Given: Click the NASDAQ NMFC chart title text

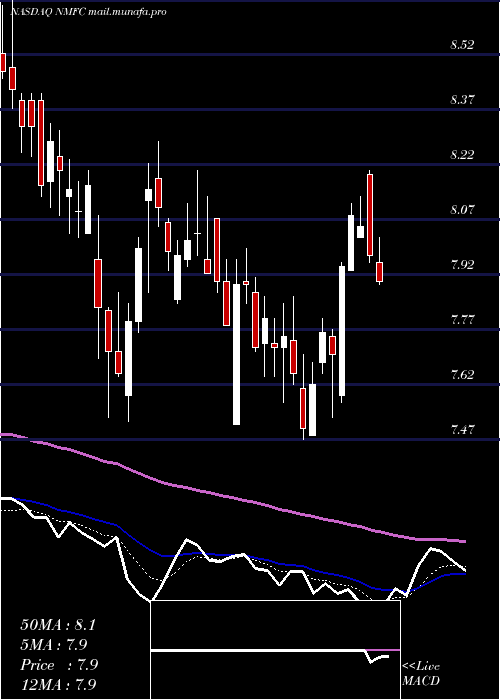Looking at the screenshot, I should pyautogui.click(x=88, y=12).
